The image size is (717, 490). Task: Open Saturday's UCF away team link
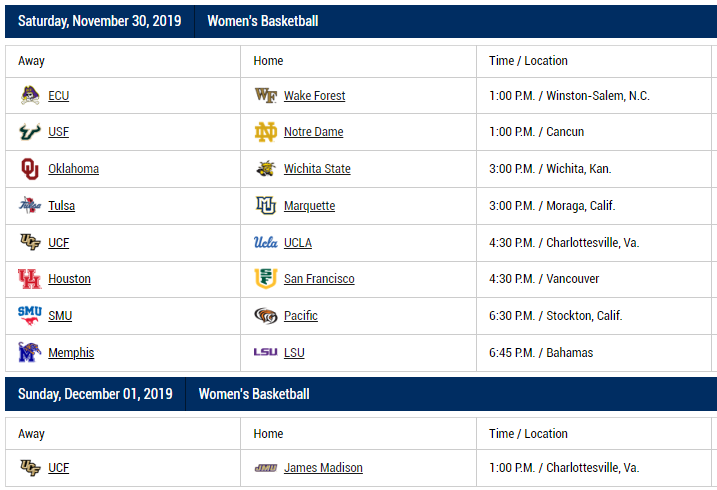(58, 243)
